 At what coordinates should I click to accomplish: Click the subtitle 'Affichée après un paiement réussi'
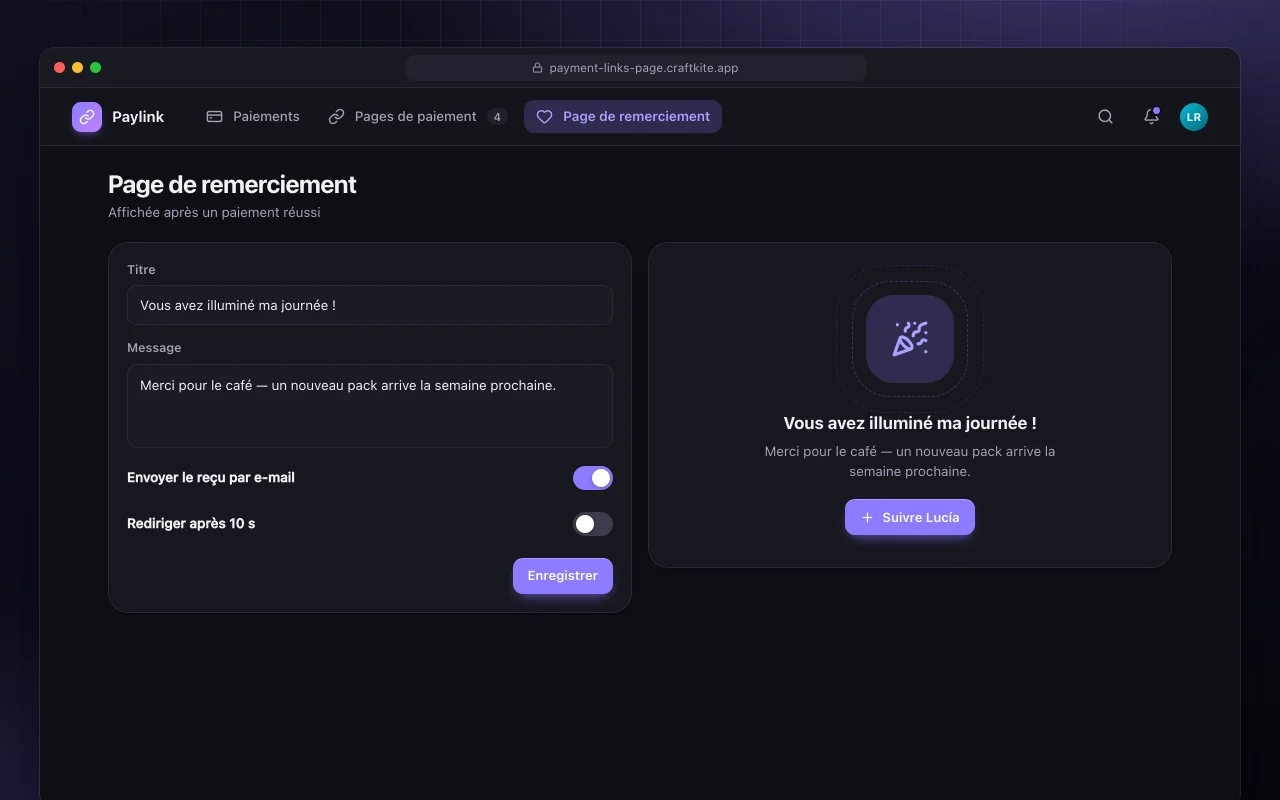point(214,212)
